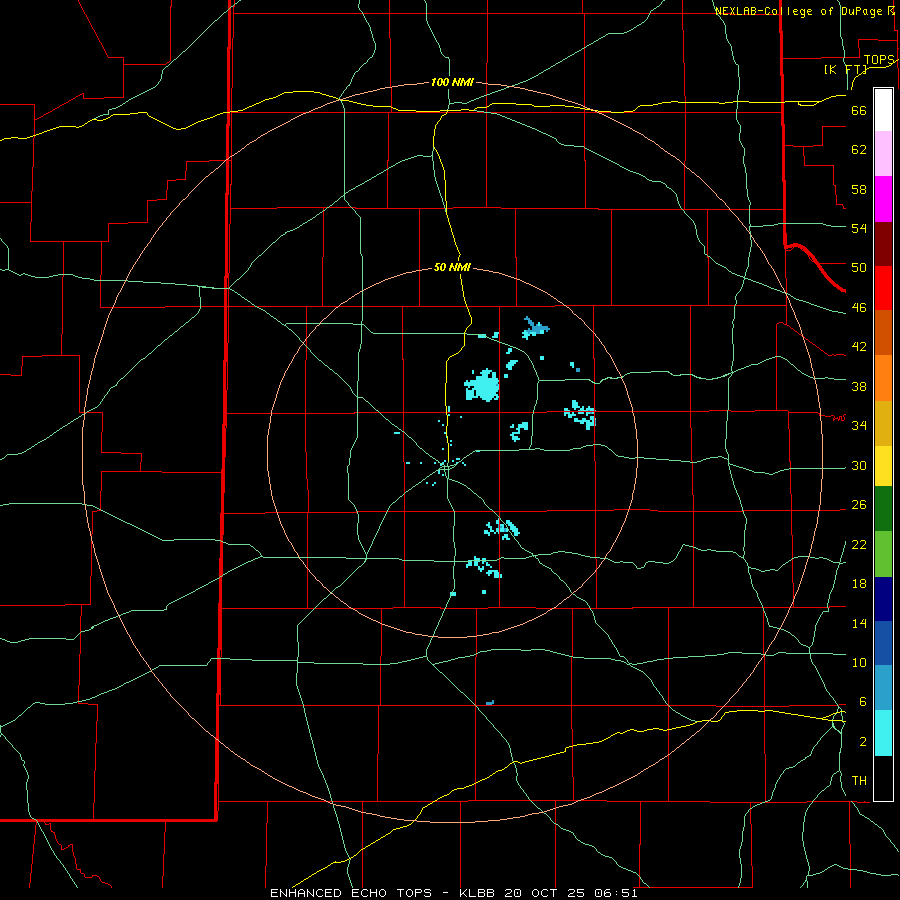The width and height of the screenshot is (900, 900).
Task: Click the cyan swatch at the legend's bottom
Action: pyautogui.click(x=883, y=733)
